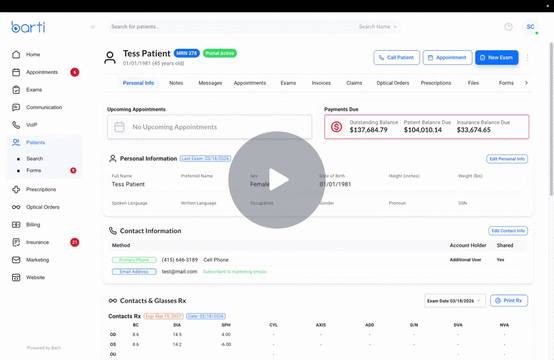The image size is (554, 360).
Task: Switch to the Prescriptions tab
Action: pos(436,83)
